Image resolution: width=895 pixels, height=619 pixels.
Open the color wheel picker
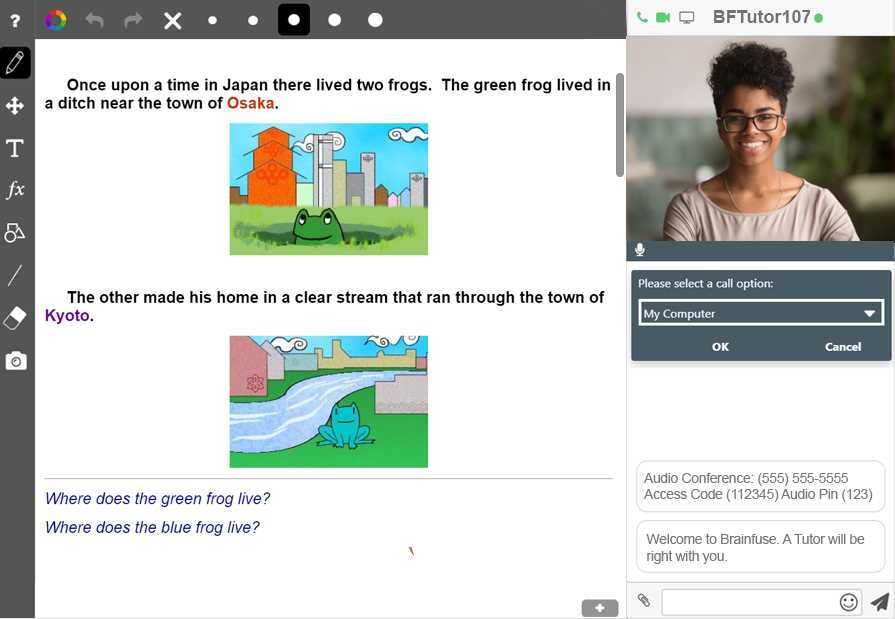click(55, 20)
